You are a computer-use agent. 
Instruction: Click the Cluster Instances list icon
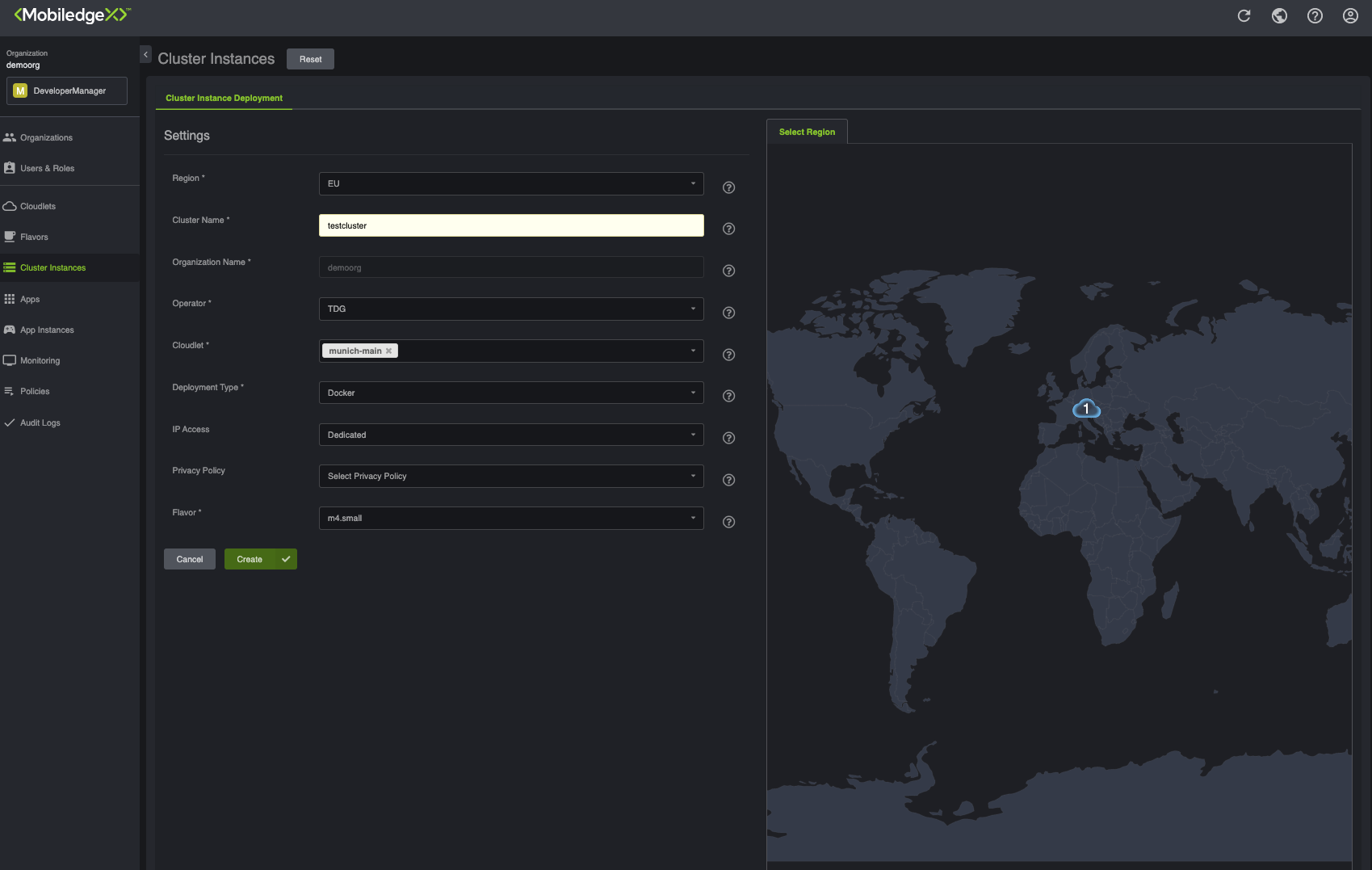click(10, 267)
